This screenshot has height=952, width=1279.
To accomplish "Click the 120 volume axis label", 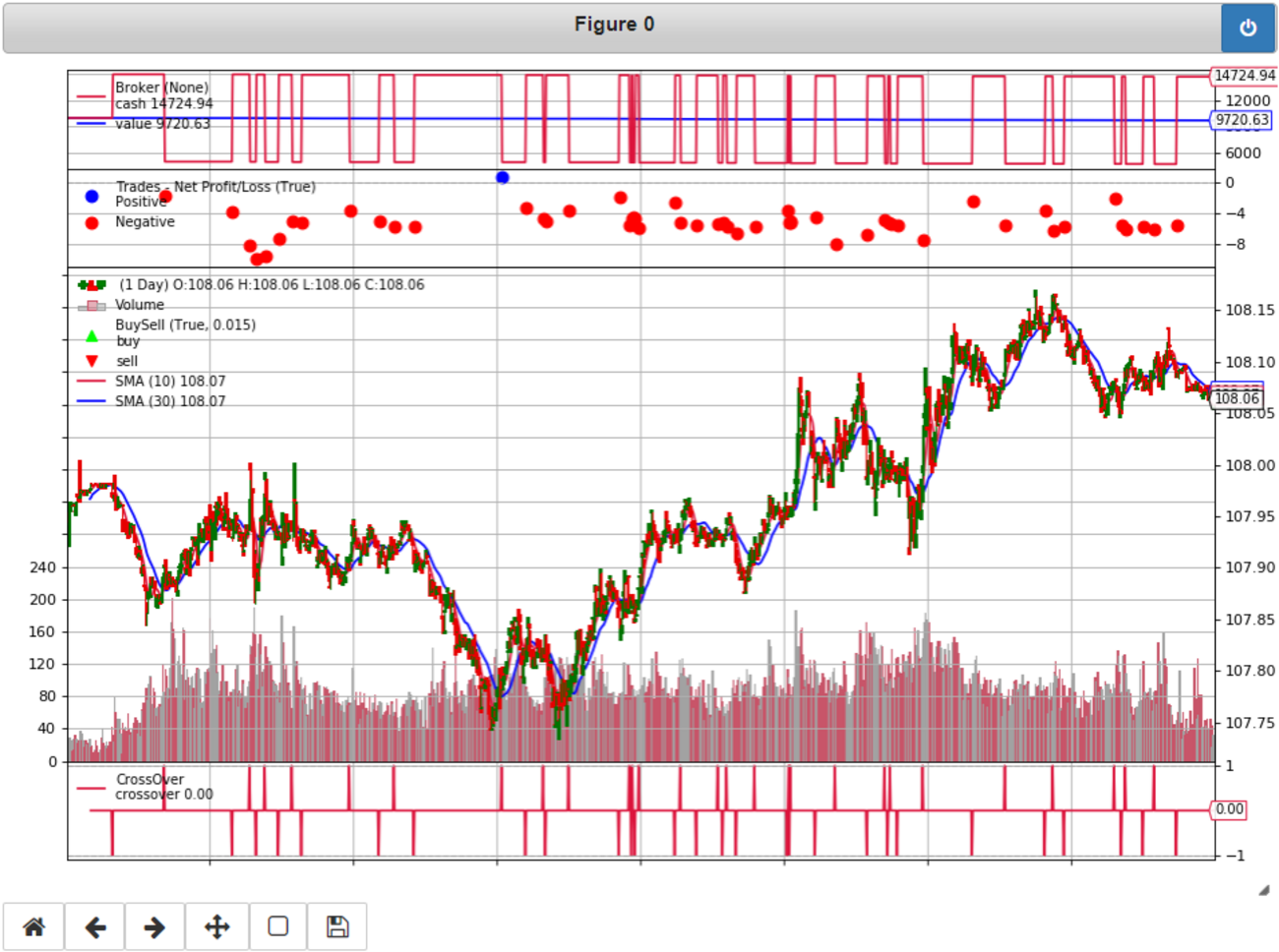I will point(43,664).
